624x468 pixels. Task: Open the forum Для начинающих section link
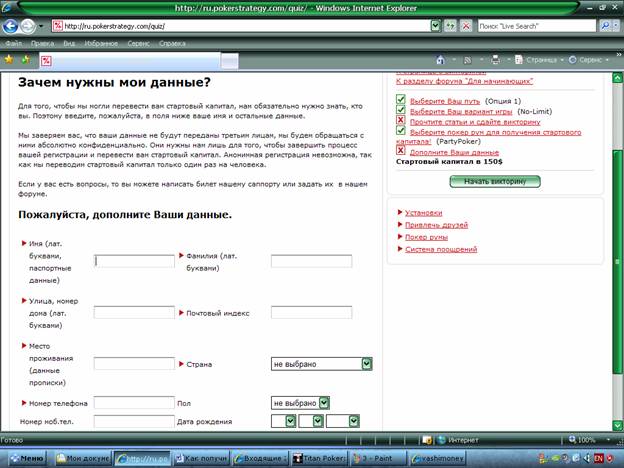click(464, 81)
